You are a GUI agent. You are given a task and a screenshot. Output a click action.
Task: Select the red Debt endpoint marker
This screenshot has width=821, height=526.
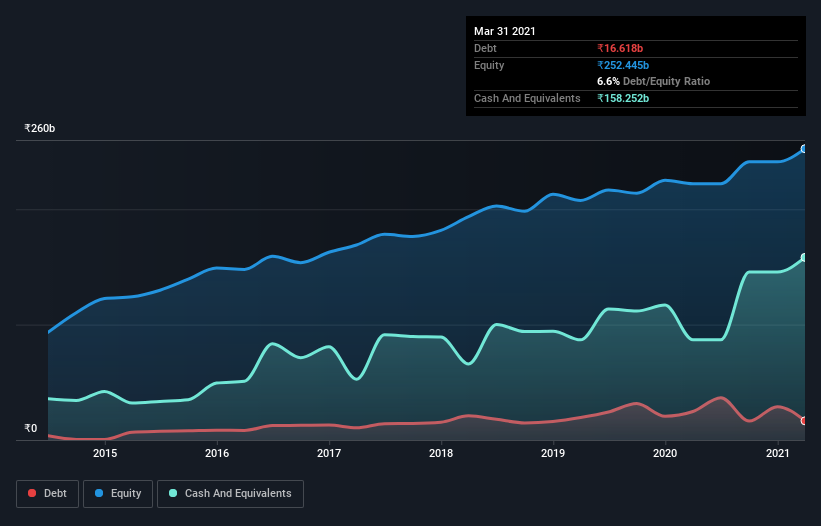pos(804,421)
